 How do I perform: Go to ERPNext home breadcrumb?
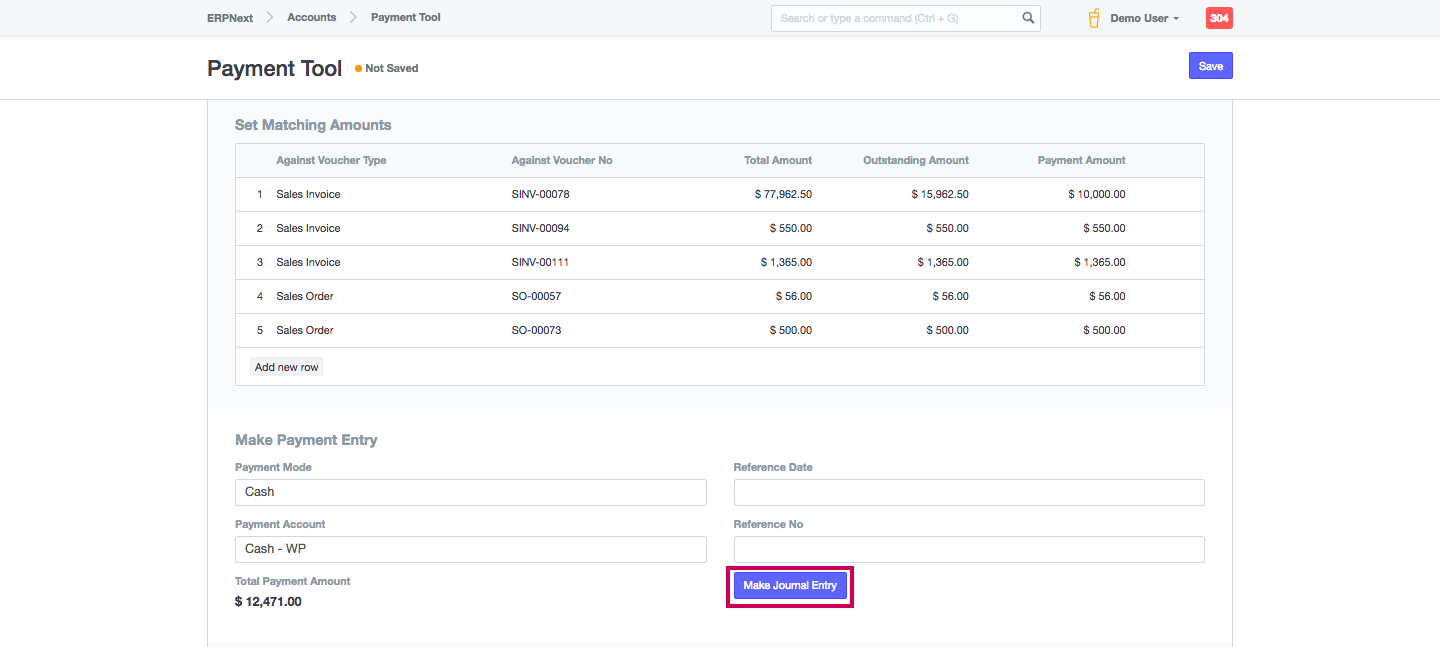(230, 17)
